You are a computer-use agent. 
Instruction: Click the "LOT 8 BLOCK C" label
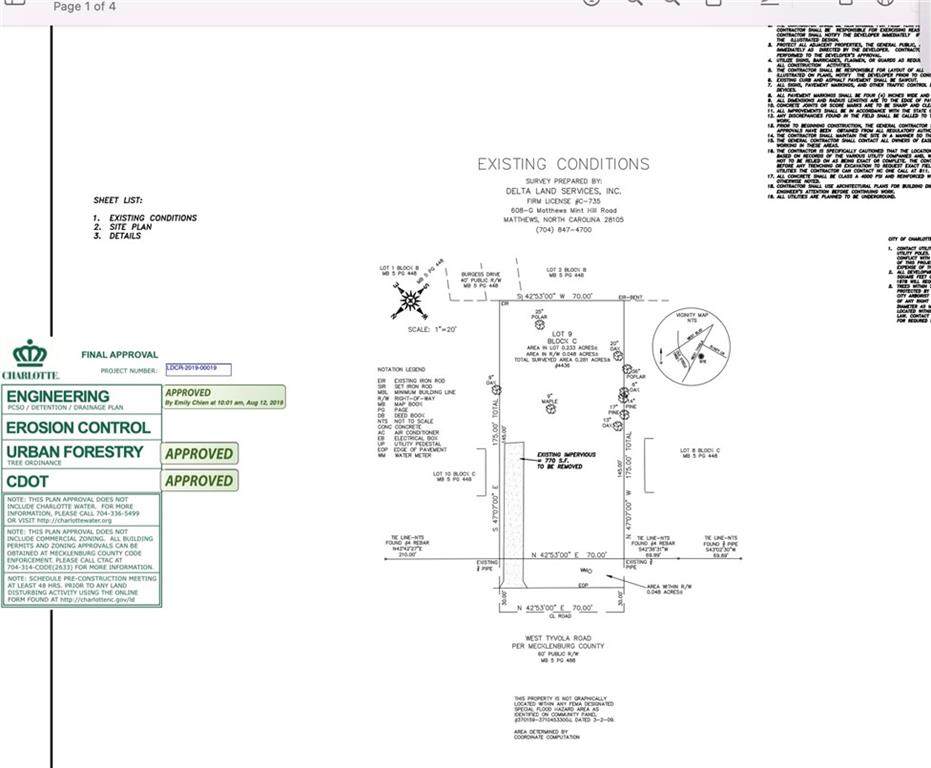(700, 453)
